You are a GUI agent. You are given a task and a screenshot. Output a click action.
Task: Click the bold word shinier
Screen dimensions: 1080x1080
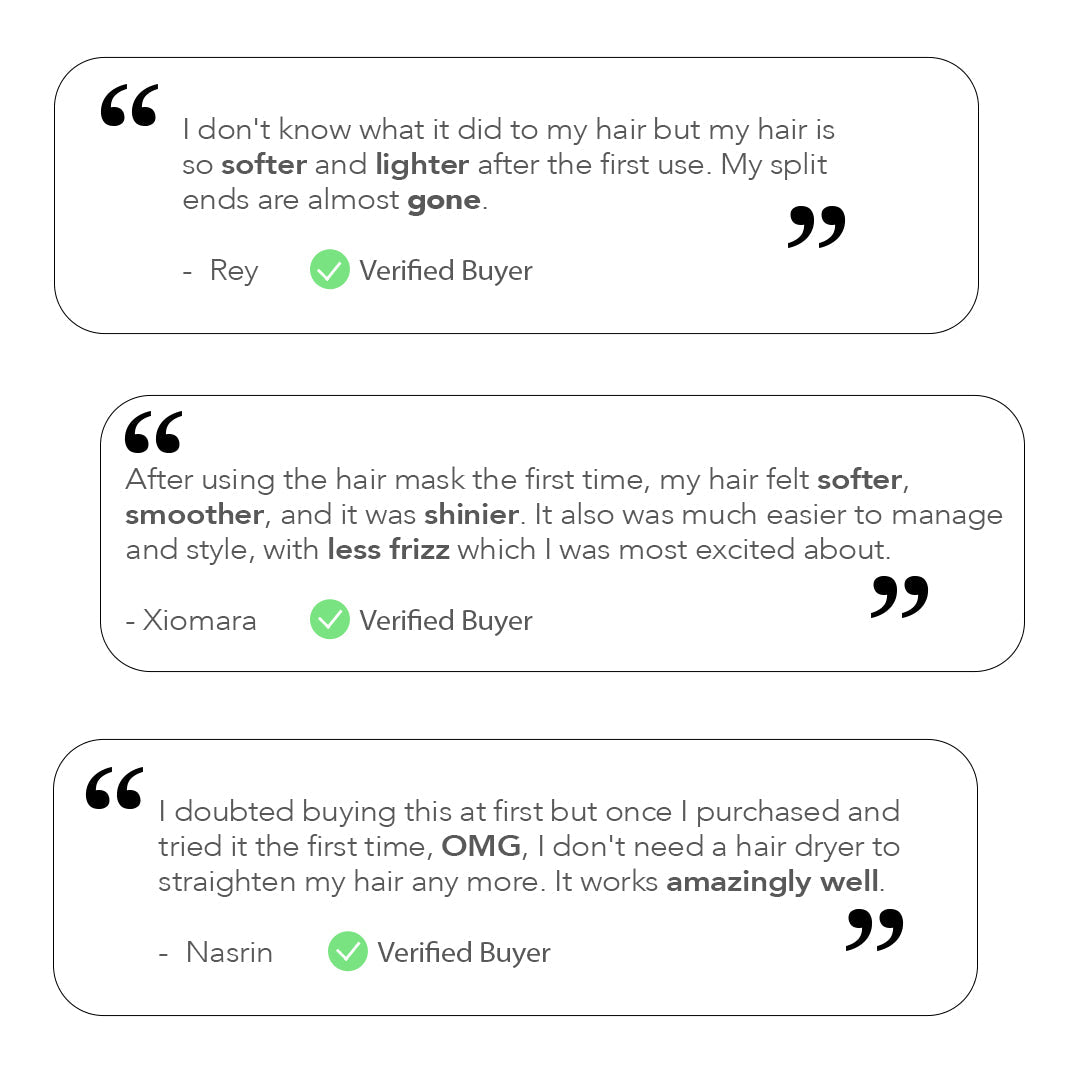click(471, 514)
